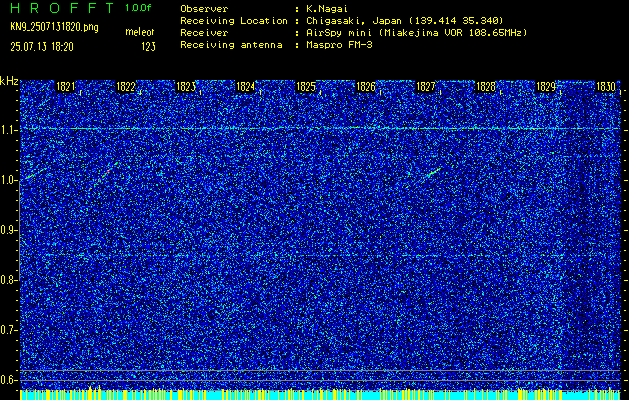Click the date stamp 25.07.13 18:20

click(42, 47)
